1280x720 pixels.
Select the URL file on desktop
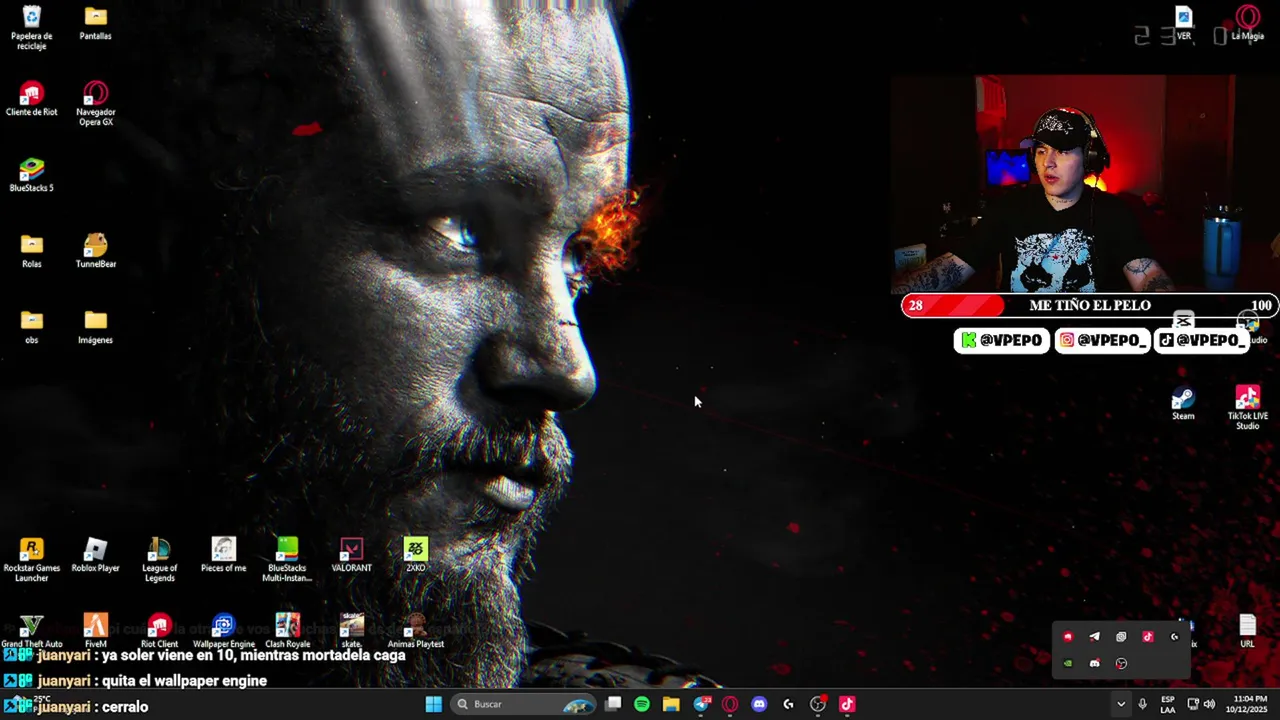click(x=1247, y=631)
